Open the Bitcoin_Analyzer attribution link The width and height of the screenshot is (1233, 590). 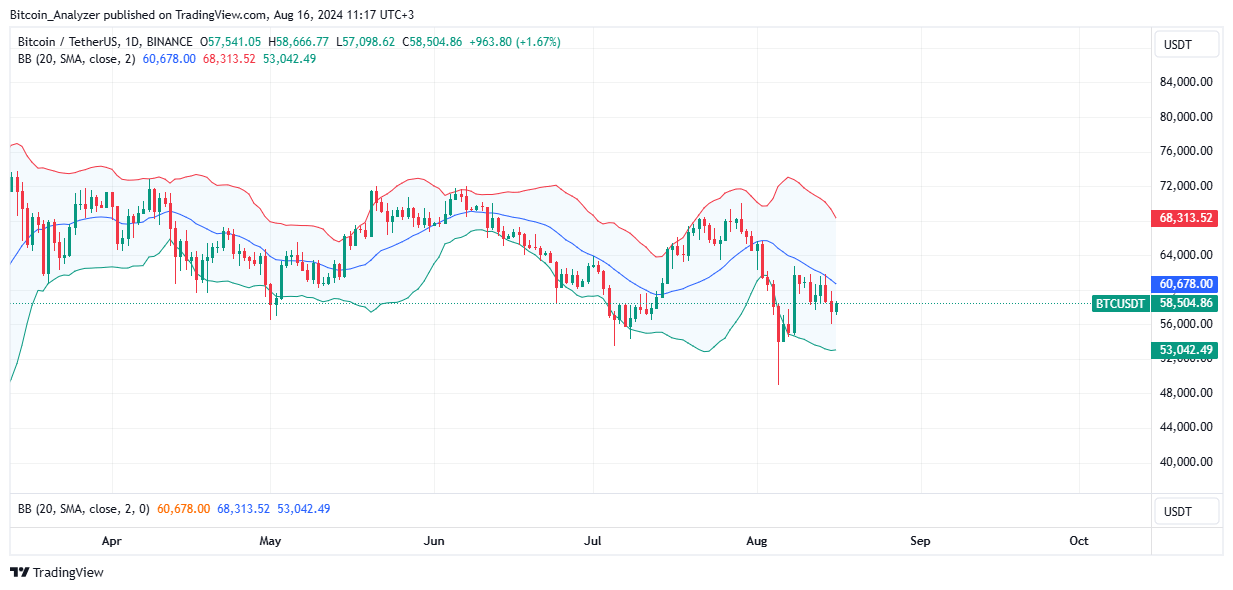55,15
